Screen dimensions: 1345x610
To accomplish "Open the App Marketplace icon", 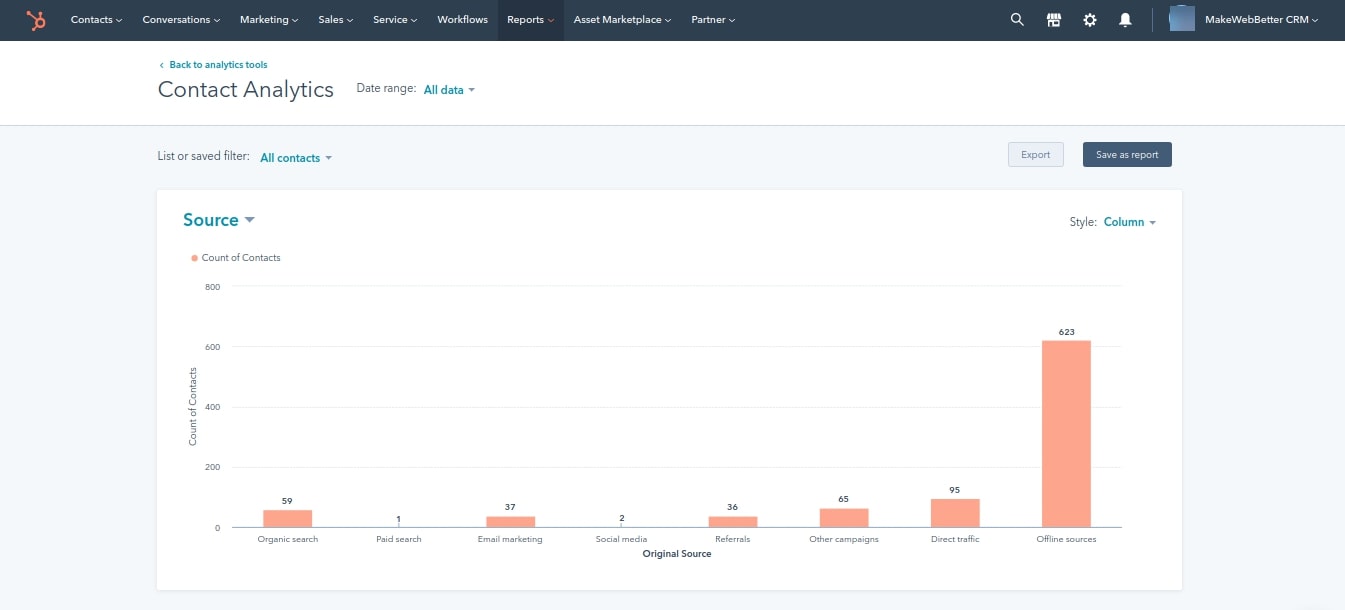I will (x=1053, y=19).
